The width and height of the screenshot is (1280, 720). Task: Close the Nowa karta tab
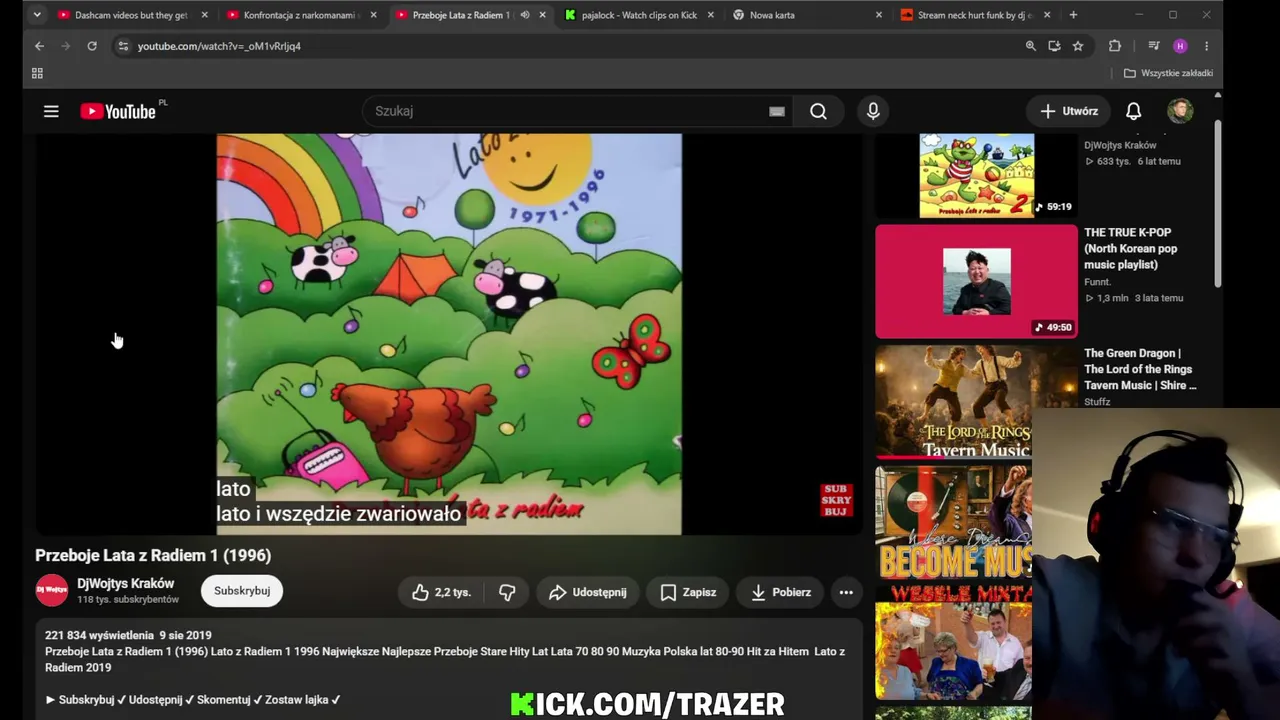click(x=879, y=15)
